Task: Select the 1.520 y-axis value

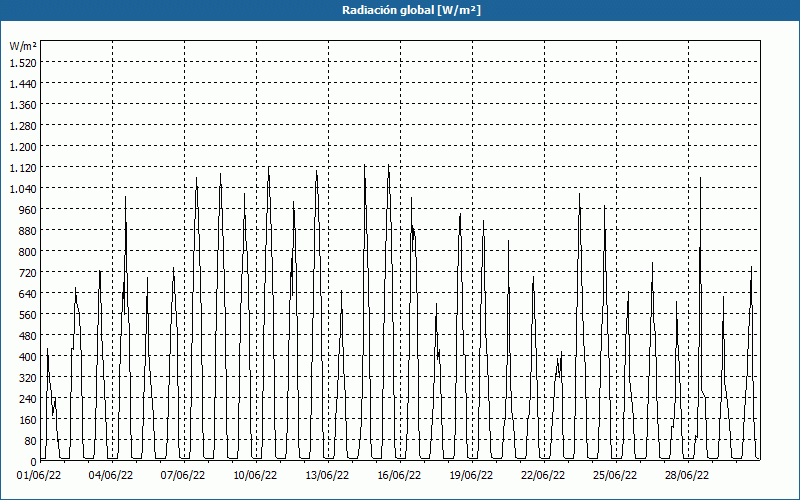Action: (x=23, y=62)
